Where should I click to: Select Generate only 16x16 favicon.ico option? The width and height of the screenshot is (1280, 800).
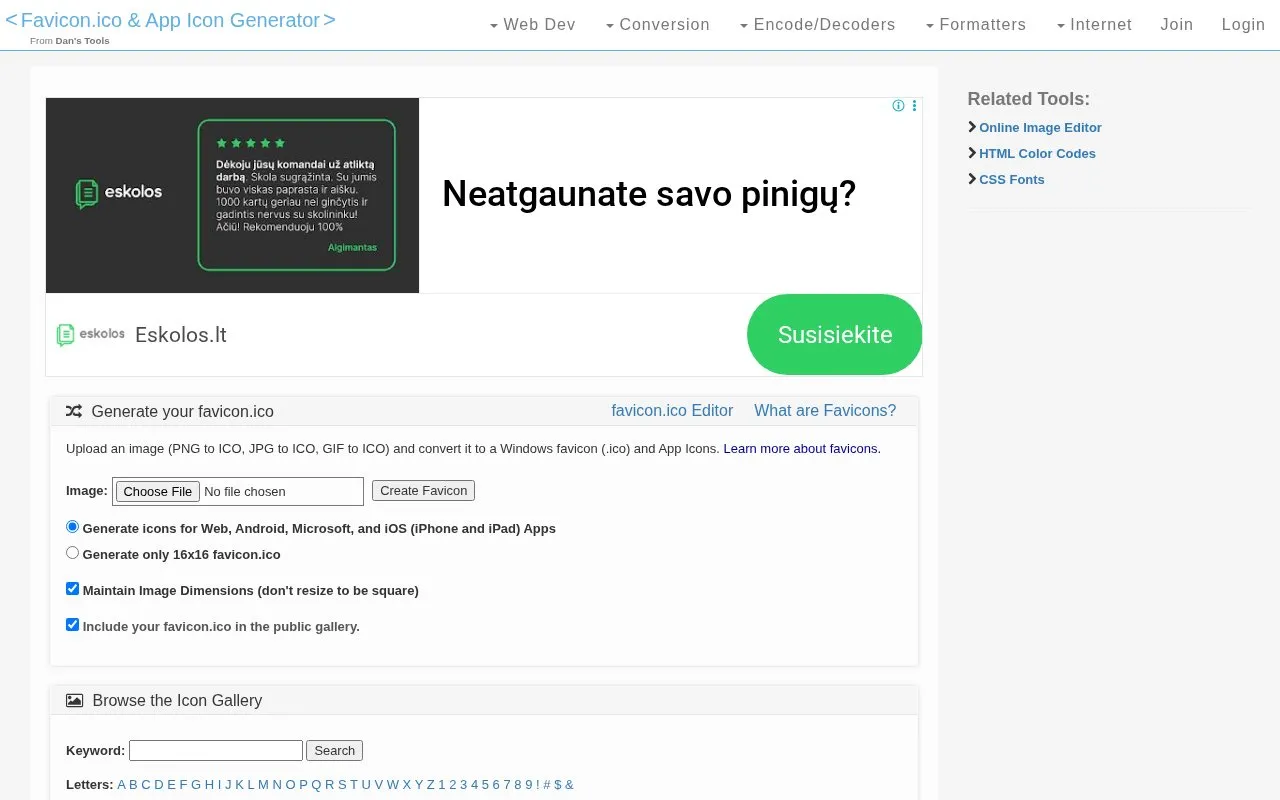72,553
